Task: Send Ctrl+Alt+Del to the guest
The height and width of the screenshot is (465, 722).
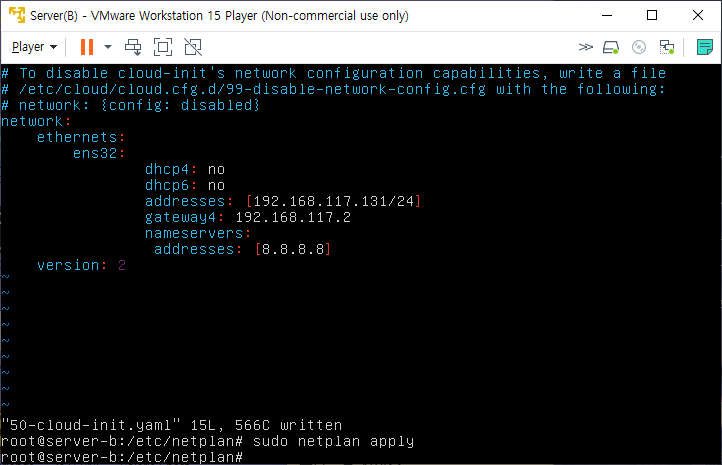Action: pos(133,47)
